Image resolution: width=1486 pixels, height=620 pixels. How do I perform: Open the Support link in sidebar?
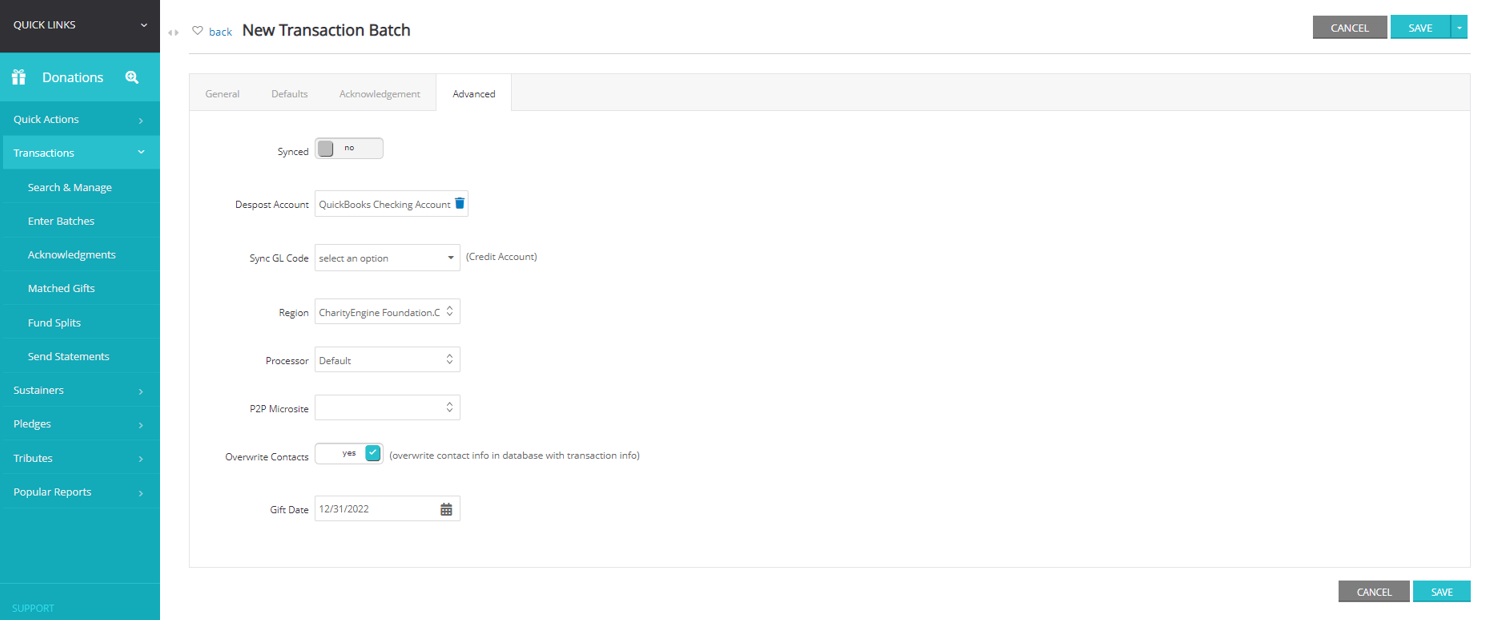click(x=33, y=608)
